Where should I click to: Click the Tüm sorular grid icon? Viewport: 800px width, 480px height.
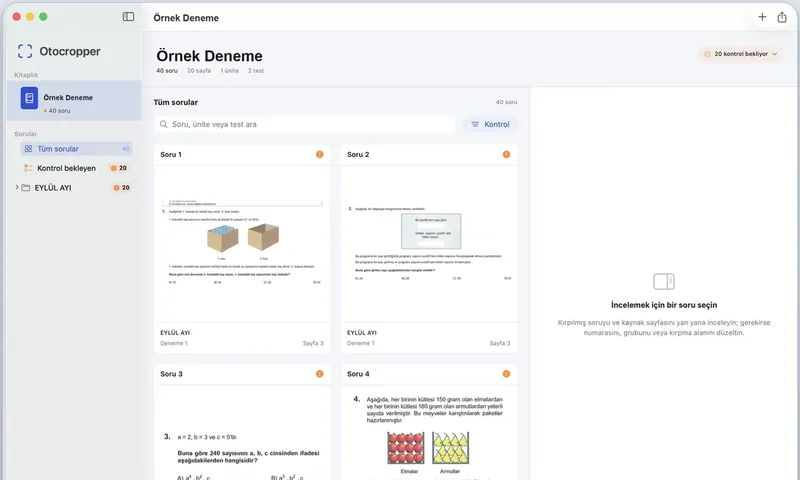pos(28,149)
